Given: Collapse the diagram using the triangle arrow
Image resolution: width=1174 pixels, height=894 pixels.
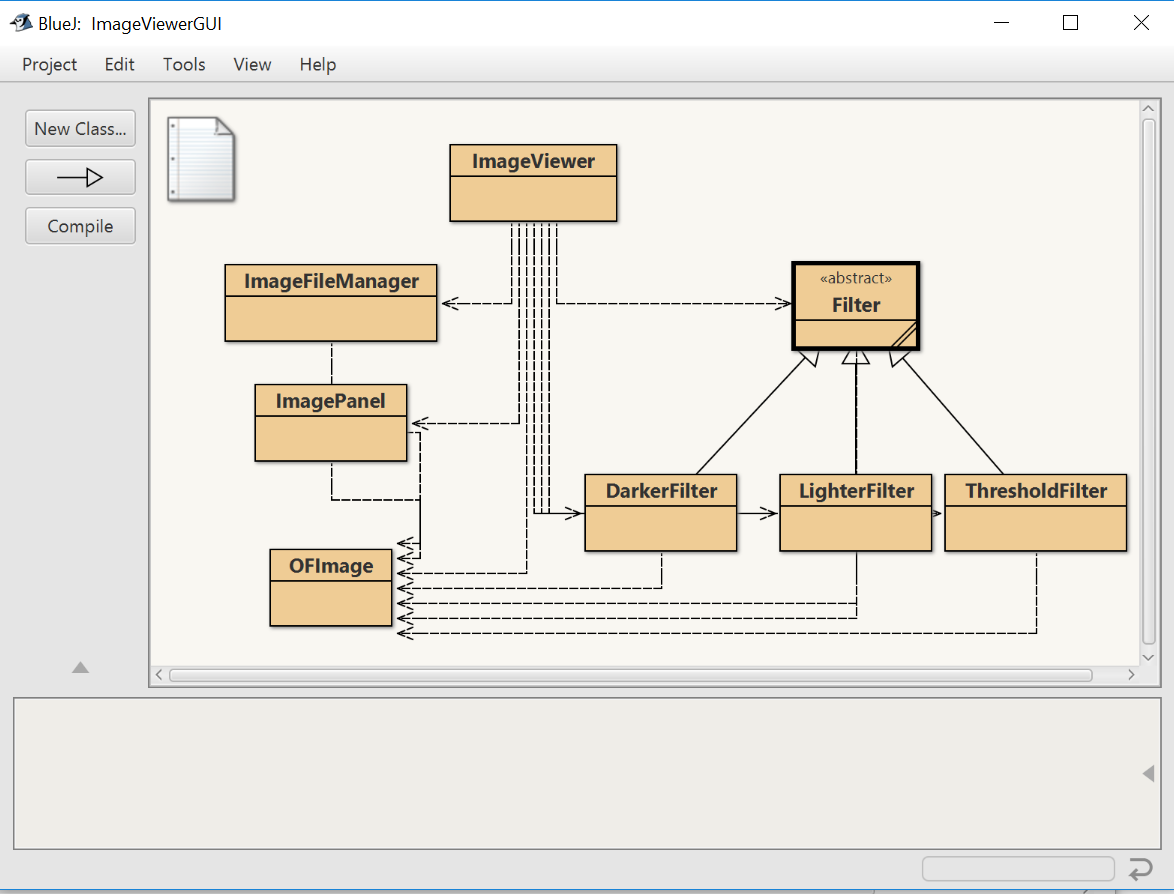Looking at the screenshot, I should (x=80, y=668).
